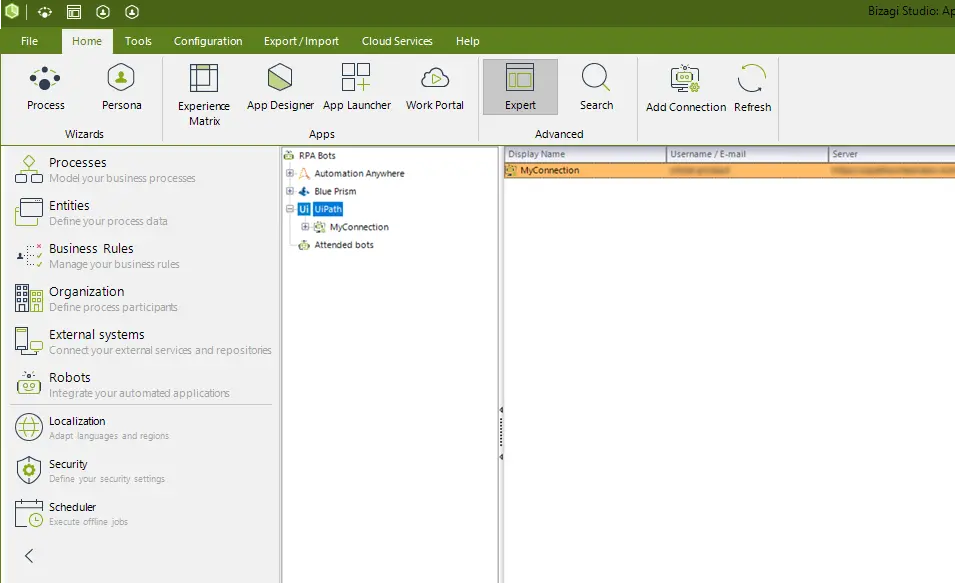Click the Bizagi logo in title bar
Image resolution: width=955 pixels, height=583 pixels.
pos(12,11)
